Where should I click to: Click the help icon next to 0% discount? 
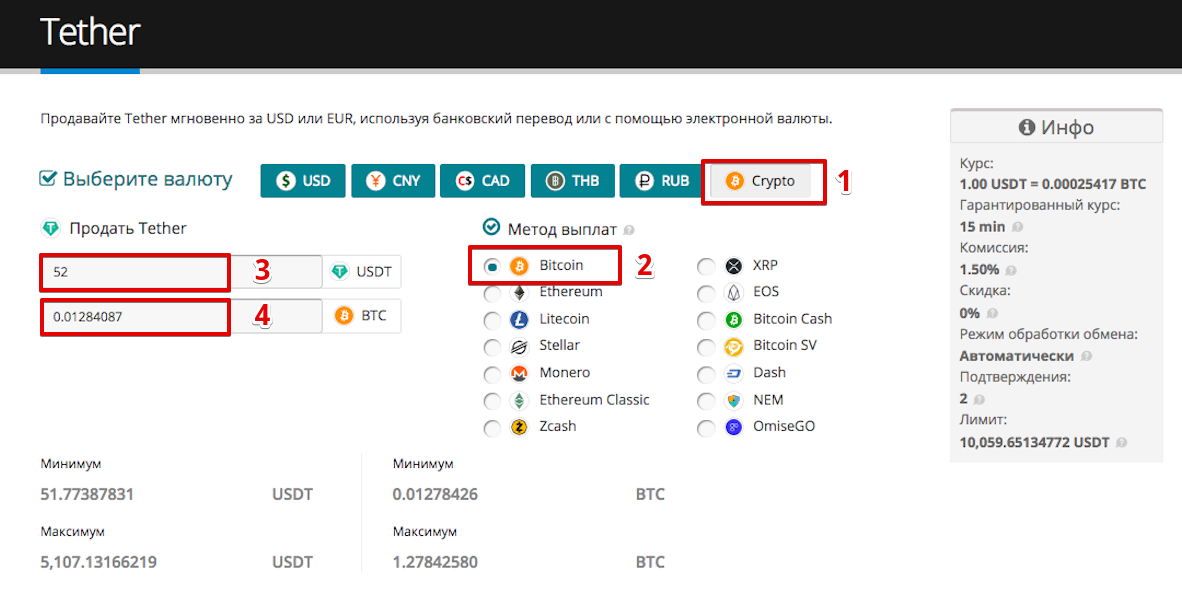click(992, 313)
